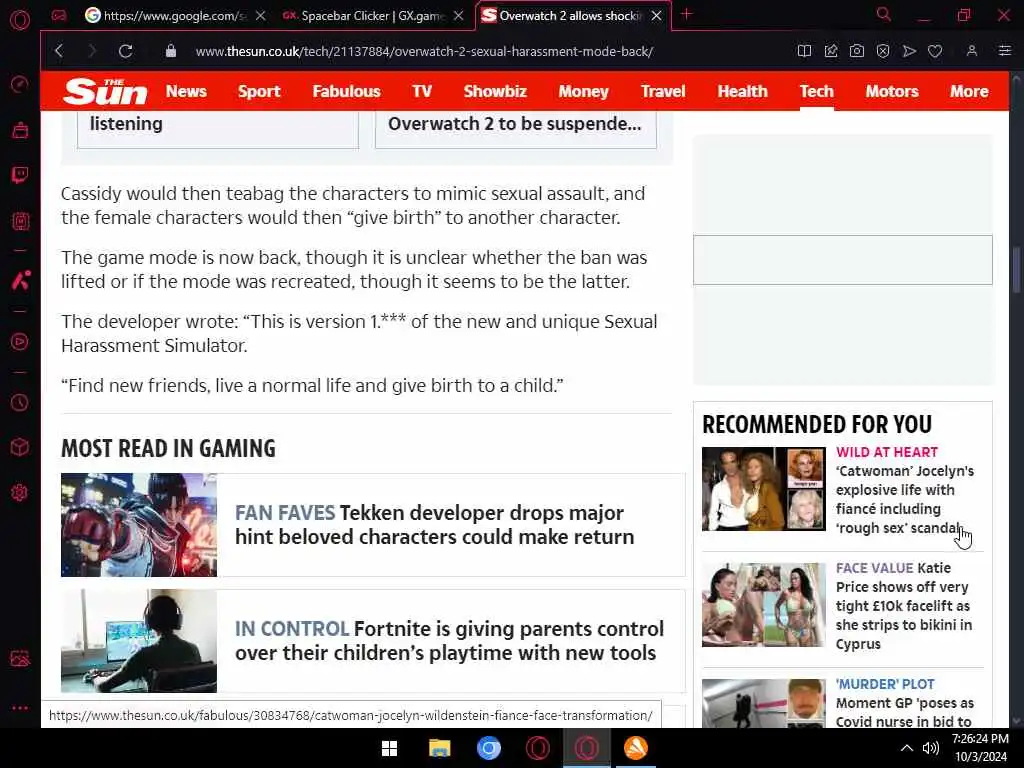Open the Travel section menu
Image resolution: width=1024 pixels, height=768 pixels.
(x=663, y=91)
